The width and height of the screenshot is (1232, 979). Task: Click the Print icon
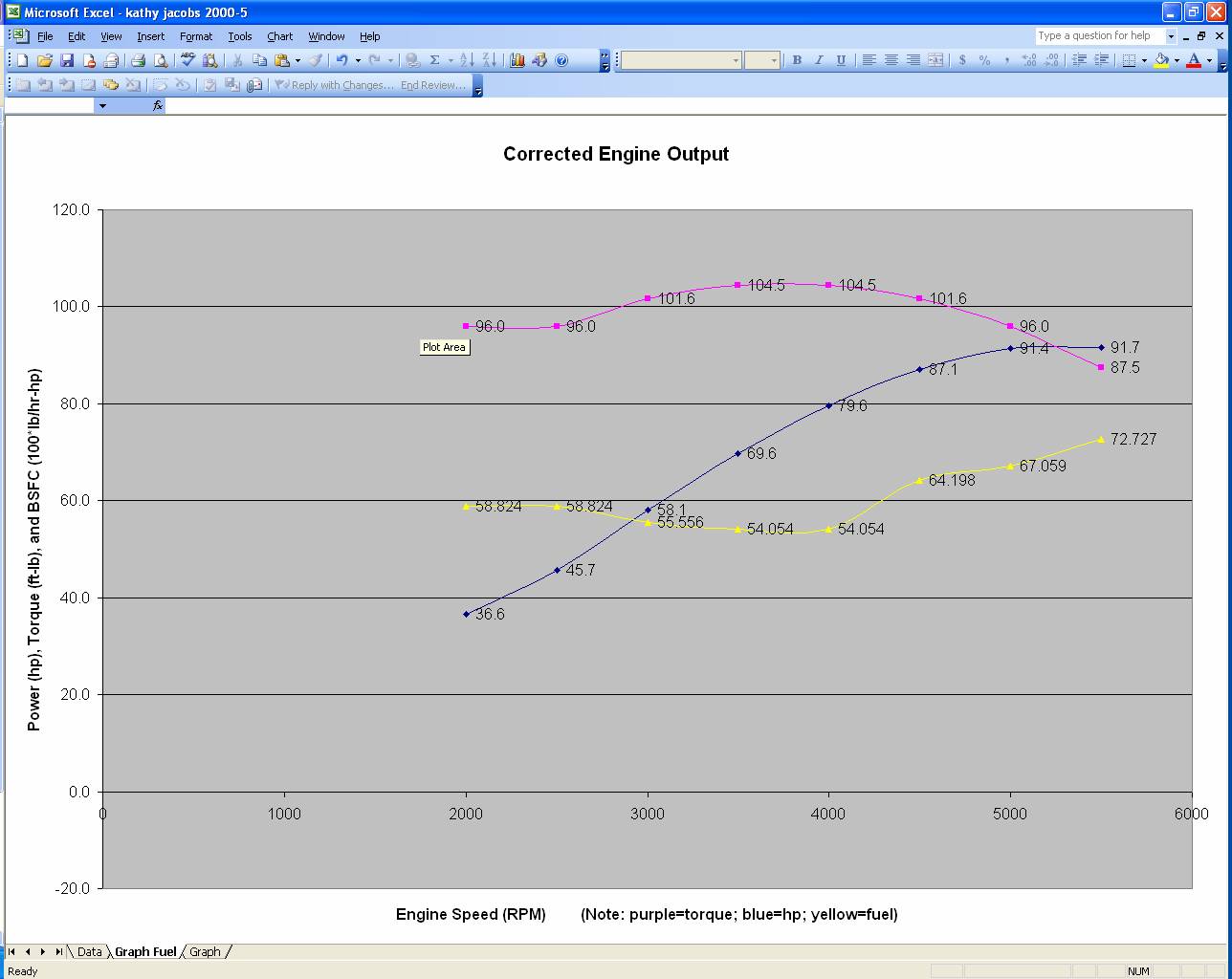click(x=138, y=60)
